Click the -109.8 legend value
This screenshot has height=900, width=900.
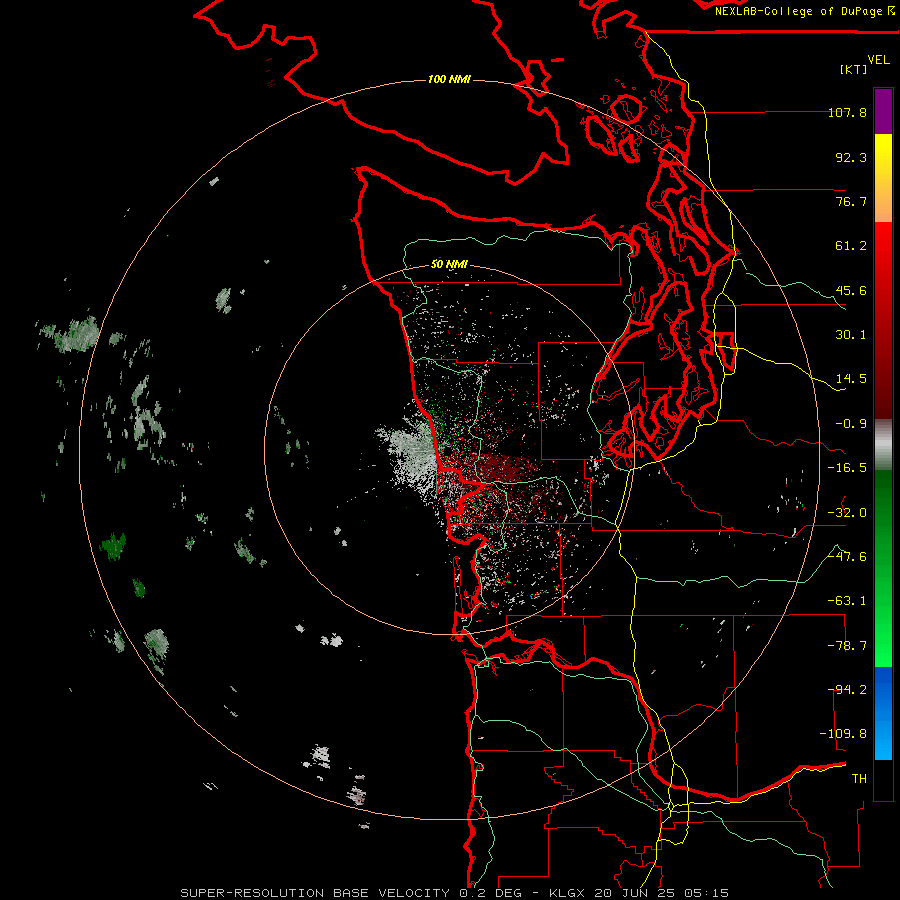(x=843, y=734)
